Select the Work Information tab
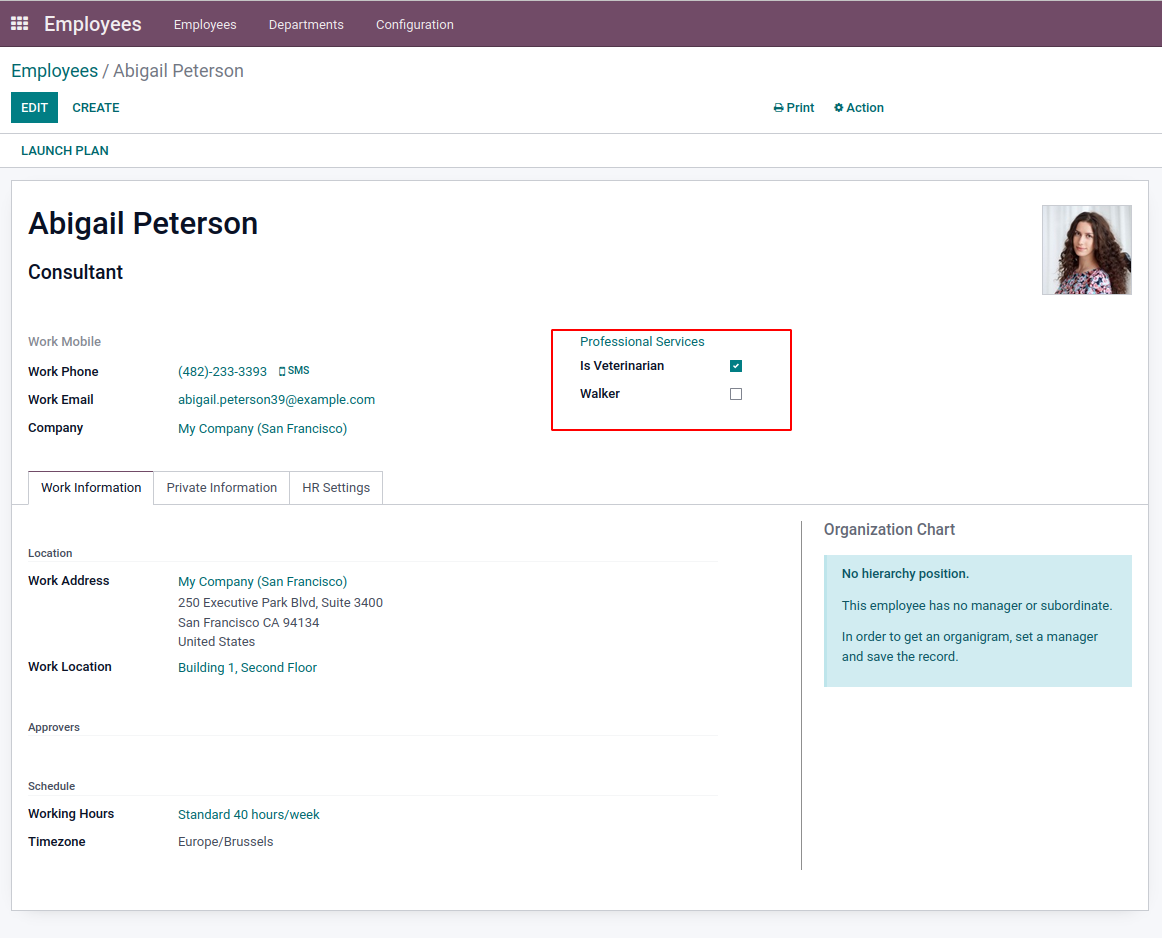This screenshot has width=1162, height=938. point(91,488)
